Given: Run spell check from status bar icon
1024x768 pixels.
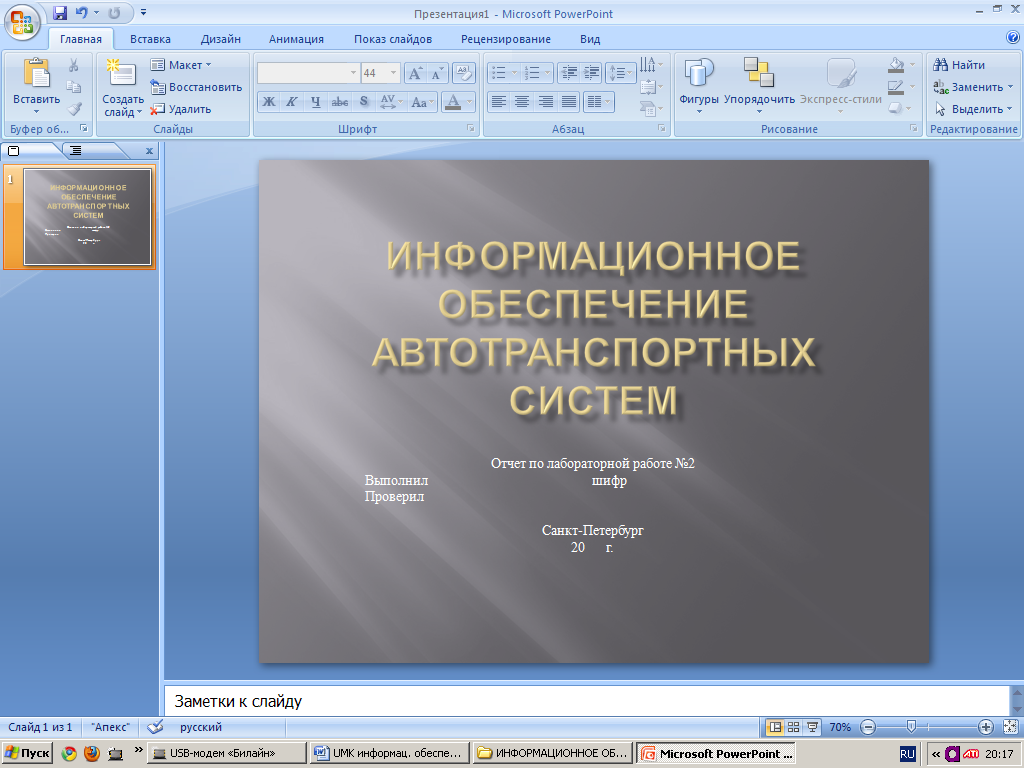Looking at the screenshot, I should [155, 727].
